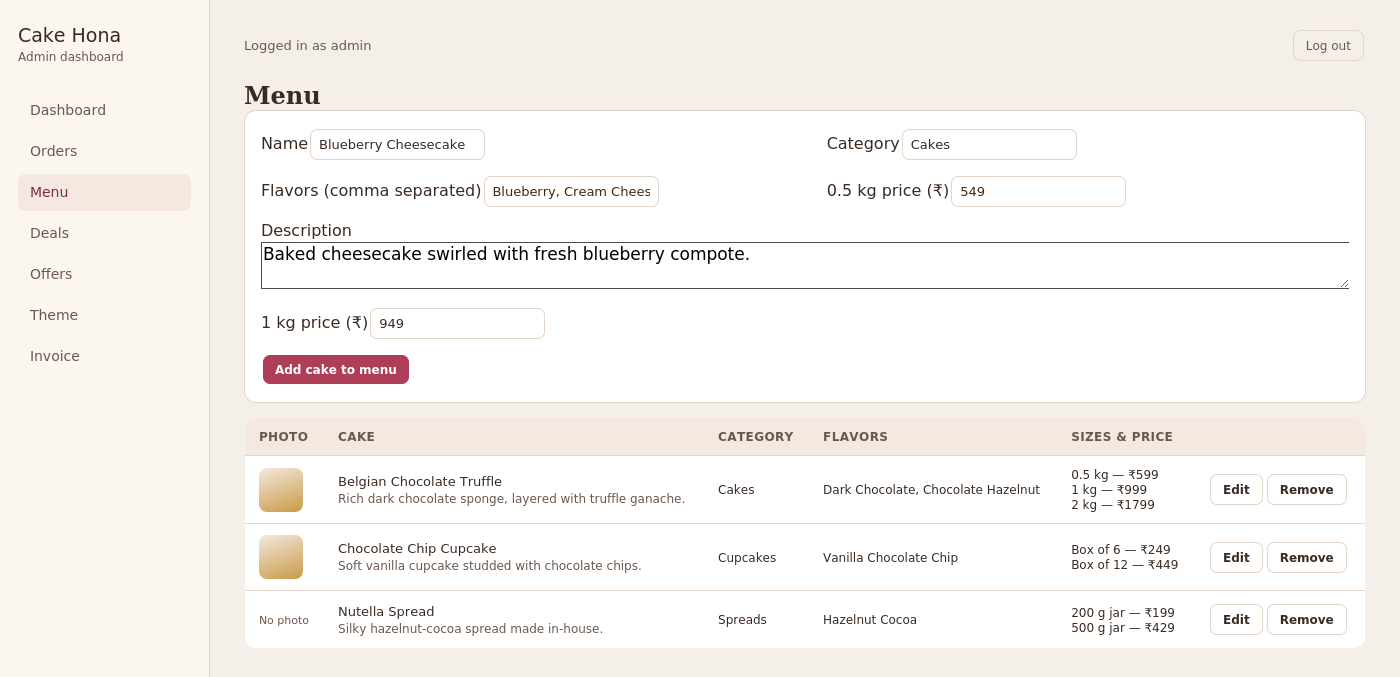The height and width of the screenshot is (677, 1400).
Task: Click the FLAVORS column header
Action: coord(855,437)
